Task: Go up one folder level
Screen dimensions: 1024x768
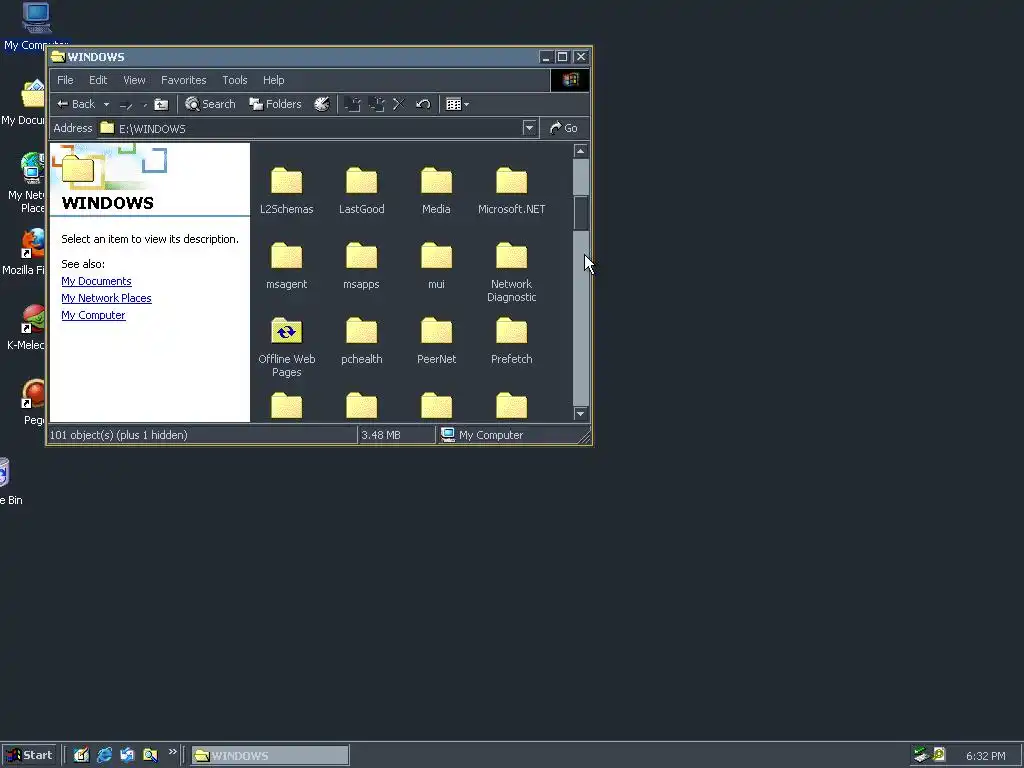Action: 161,104
